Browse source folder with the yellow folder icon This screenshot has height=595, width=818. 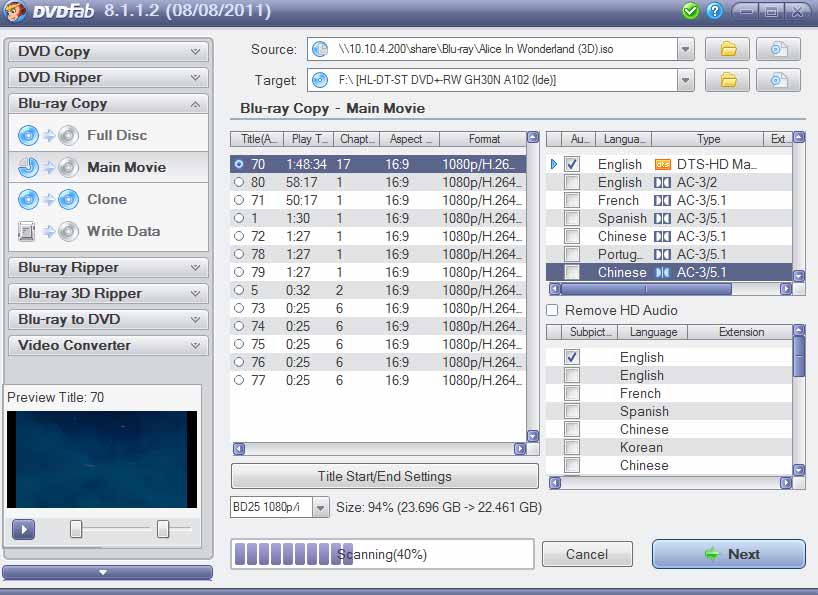pyautogui.click(x=728, y=50)
